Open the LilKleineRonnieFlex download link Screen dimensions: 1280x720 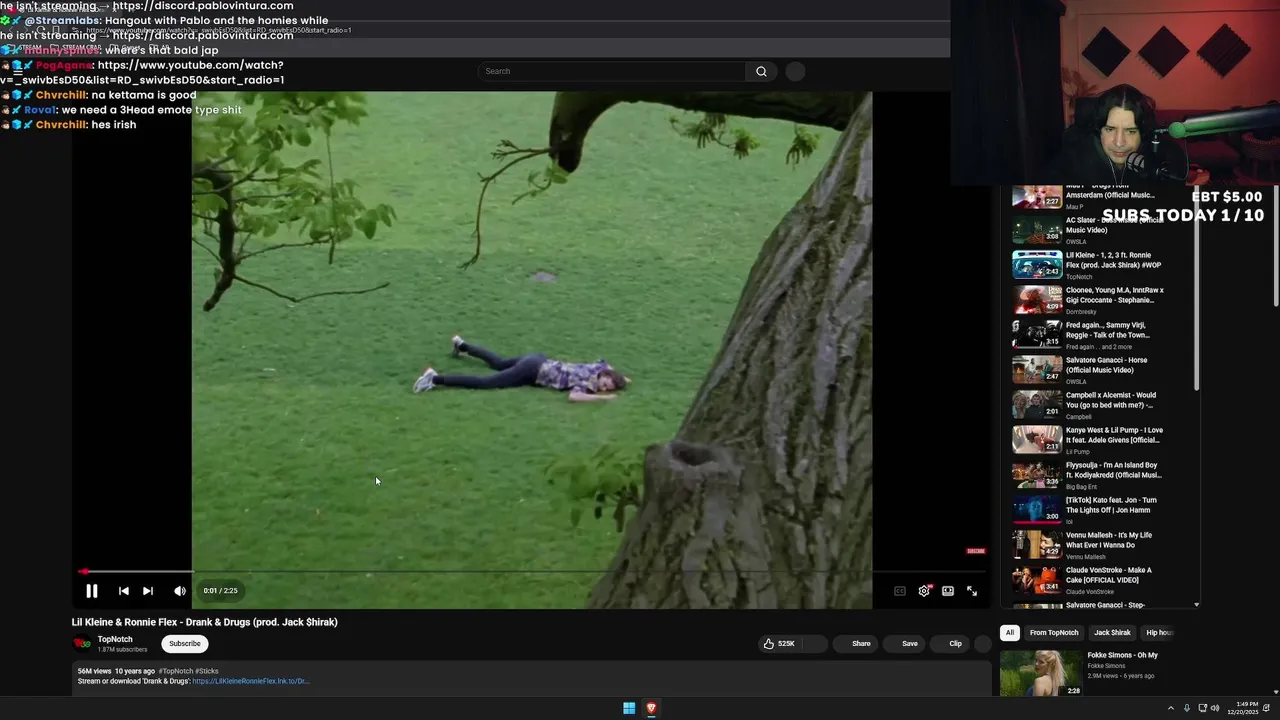250,681
